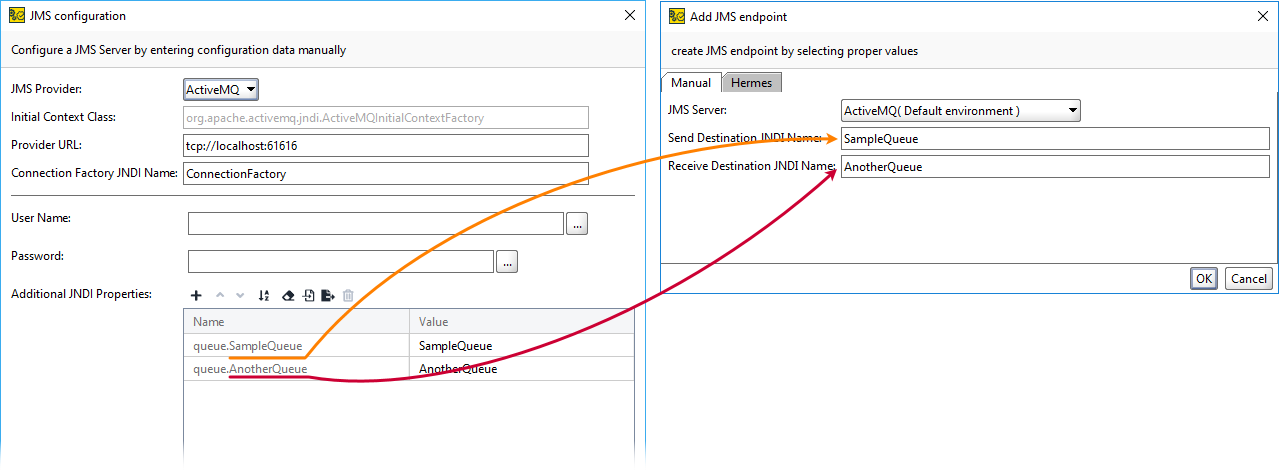1279x471 pixels.
Task: Confirm endpoint with OK button
Action: tap(1203, 279)
